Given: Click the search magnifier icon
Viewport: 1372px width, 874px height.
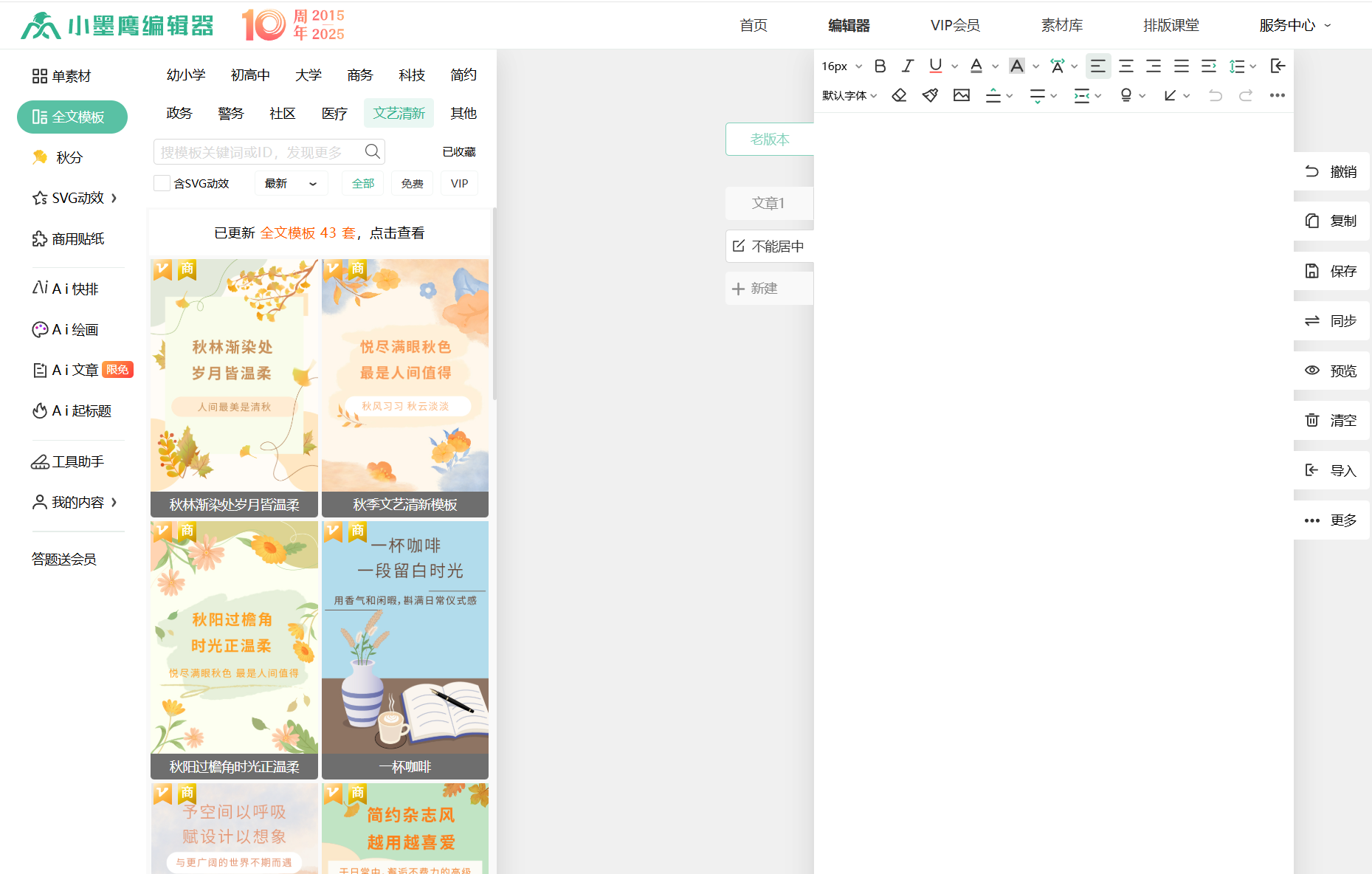Looking at the screenshot, I should [x=373, y=152].
